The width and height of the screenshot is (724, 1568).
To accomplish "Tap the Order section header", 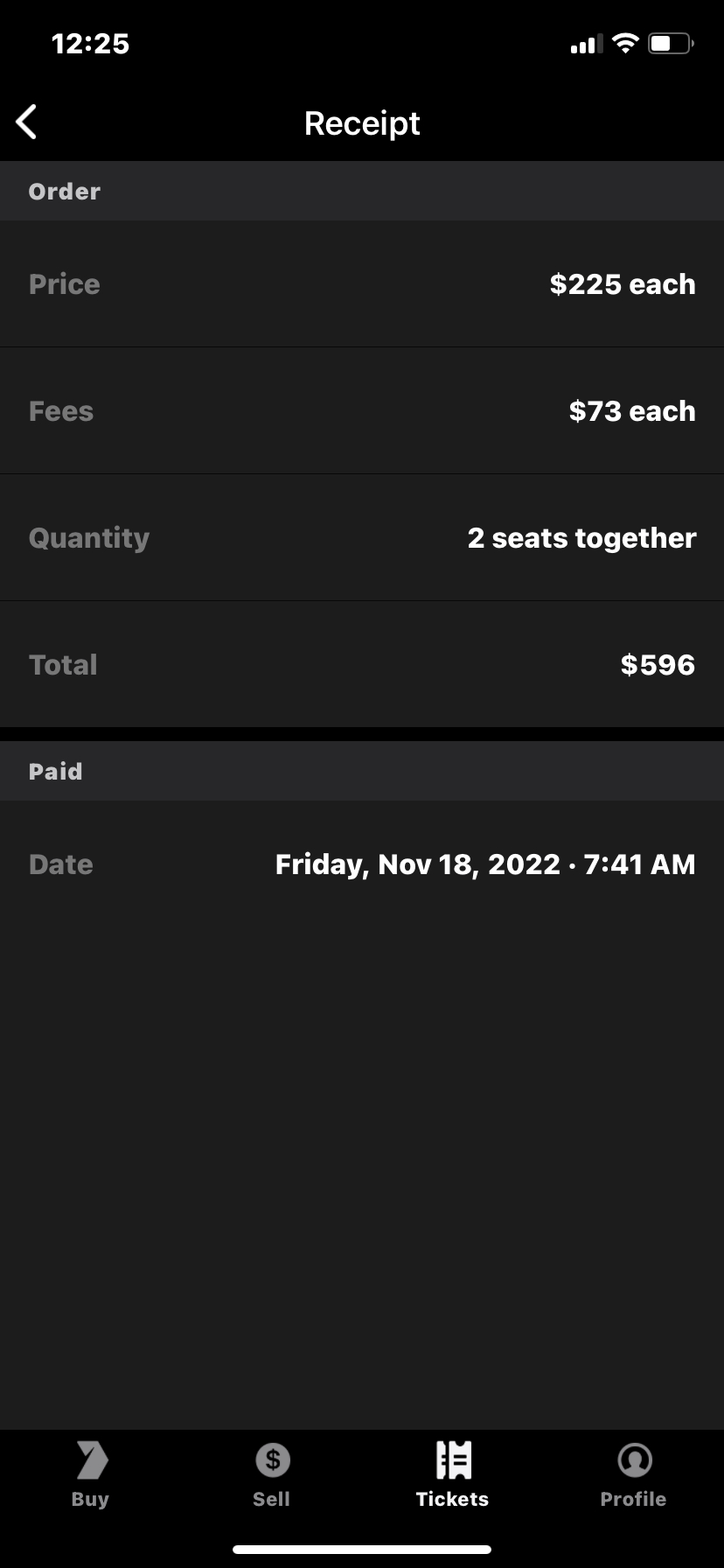I will [65, 192].
